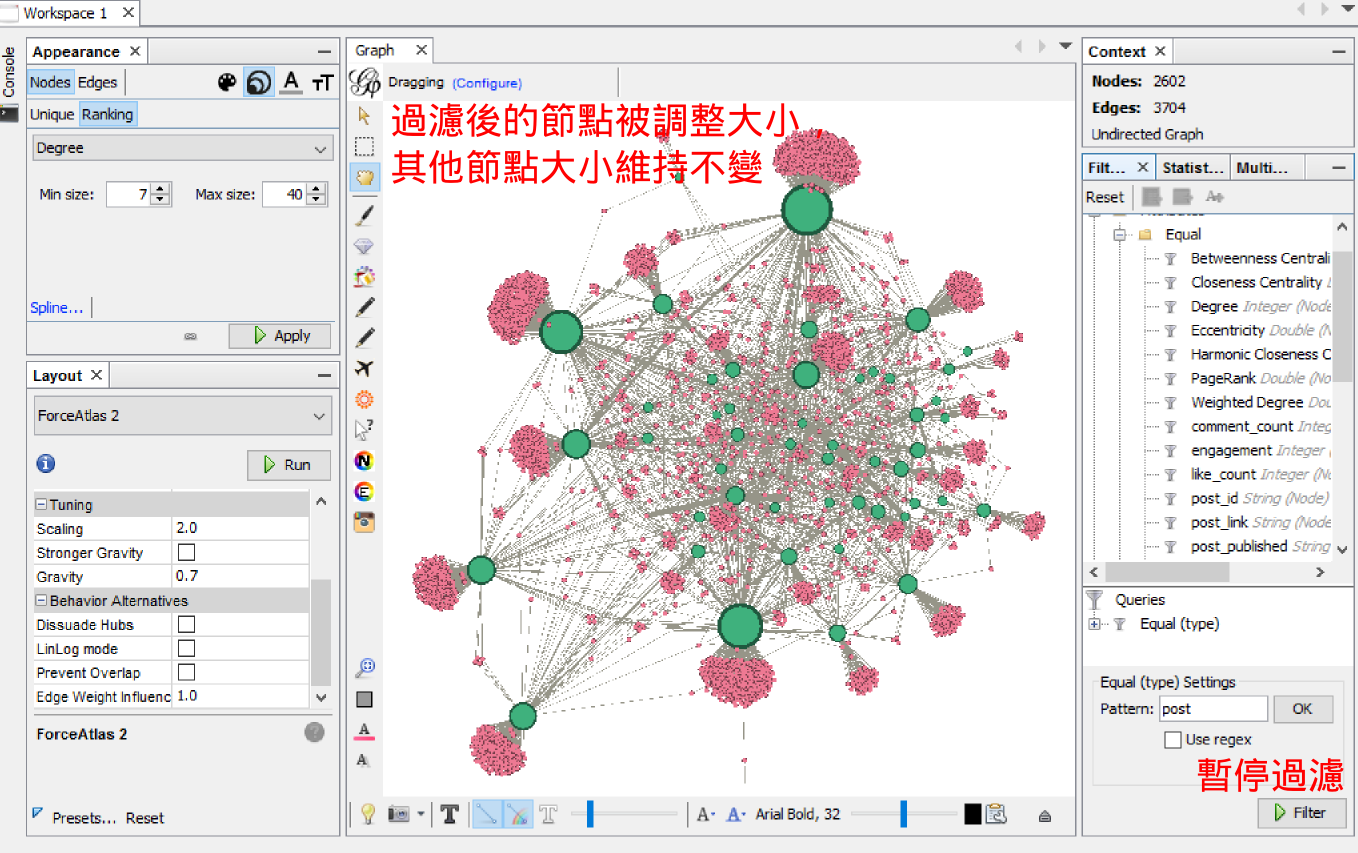Image resolution: width=1358 pixels, height=853 pixels.
Task: Select the diamond sizer tool
Action: (364, 245)
